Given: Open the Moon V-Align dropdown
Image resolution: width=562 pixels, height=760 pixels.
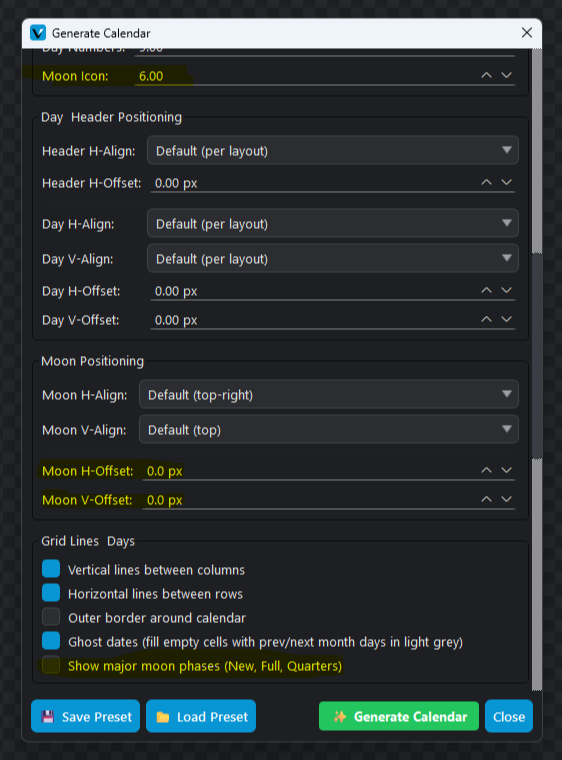Looking at the screenshot, I should 329,429.
